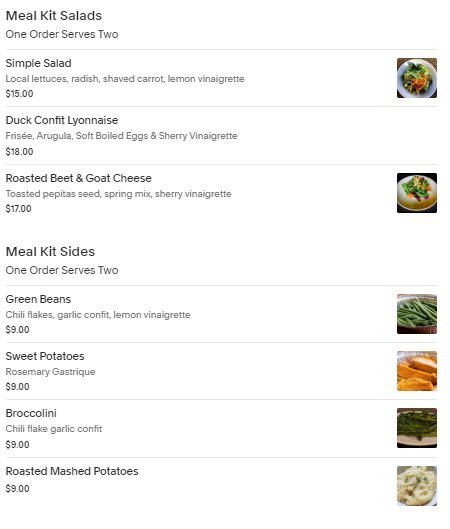Click the $18.00 Duck Confit price
Image resolution: width=450 pixels, height=529 pixels.
(x=19, y=152)
